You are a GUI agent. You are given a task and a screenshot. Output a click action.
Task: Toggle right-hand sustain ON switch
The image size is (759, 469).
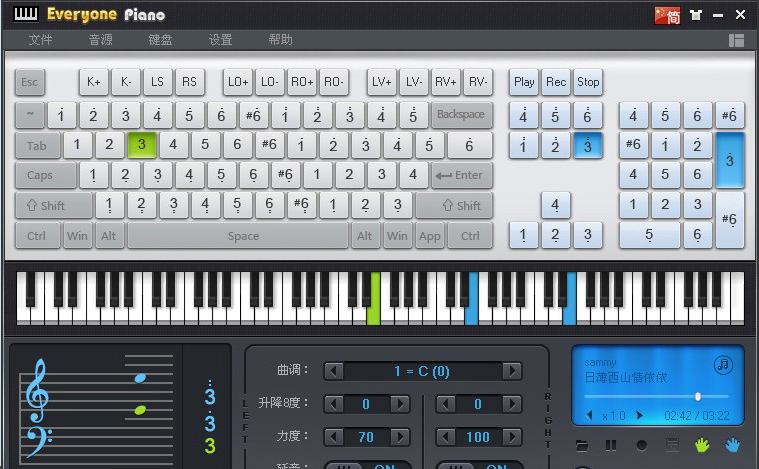click(x=480, y=465)
